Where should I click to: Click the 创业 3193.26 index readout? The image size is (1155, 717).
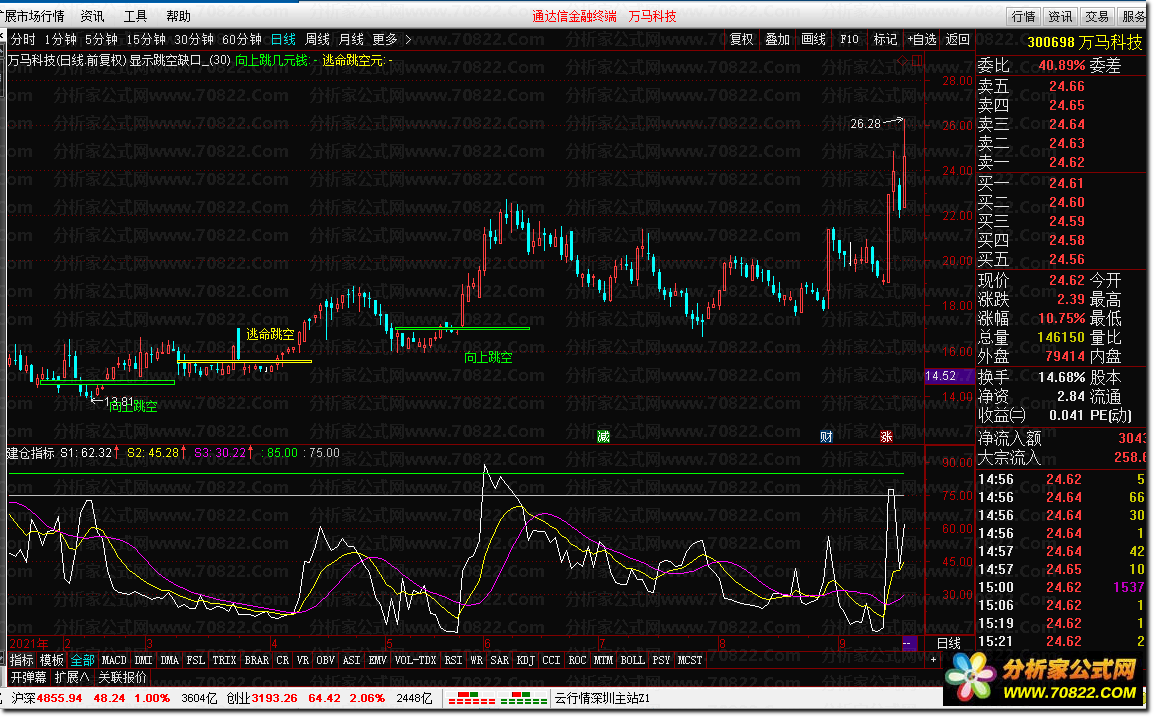click(261, 698)
